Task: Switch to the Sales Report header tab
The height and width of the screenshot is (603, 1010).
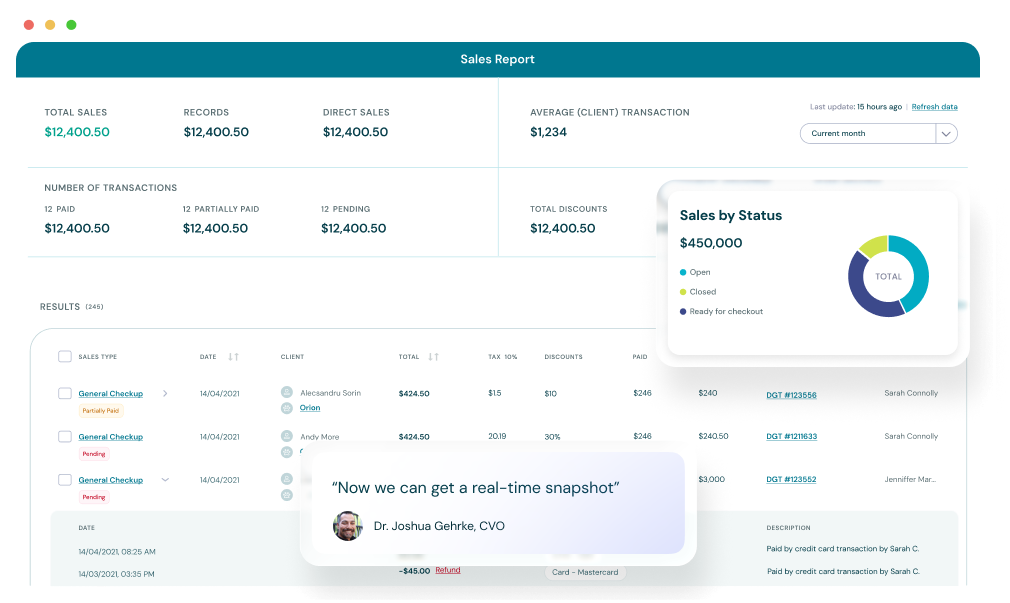Action: tap(497, 59)
